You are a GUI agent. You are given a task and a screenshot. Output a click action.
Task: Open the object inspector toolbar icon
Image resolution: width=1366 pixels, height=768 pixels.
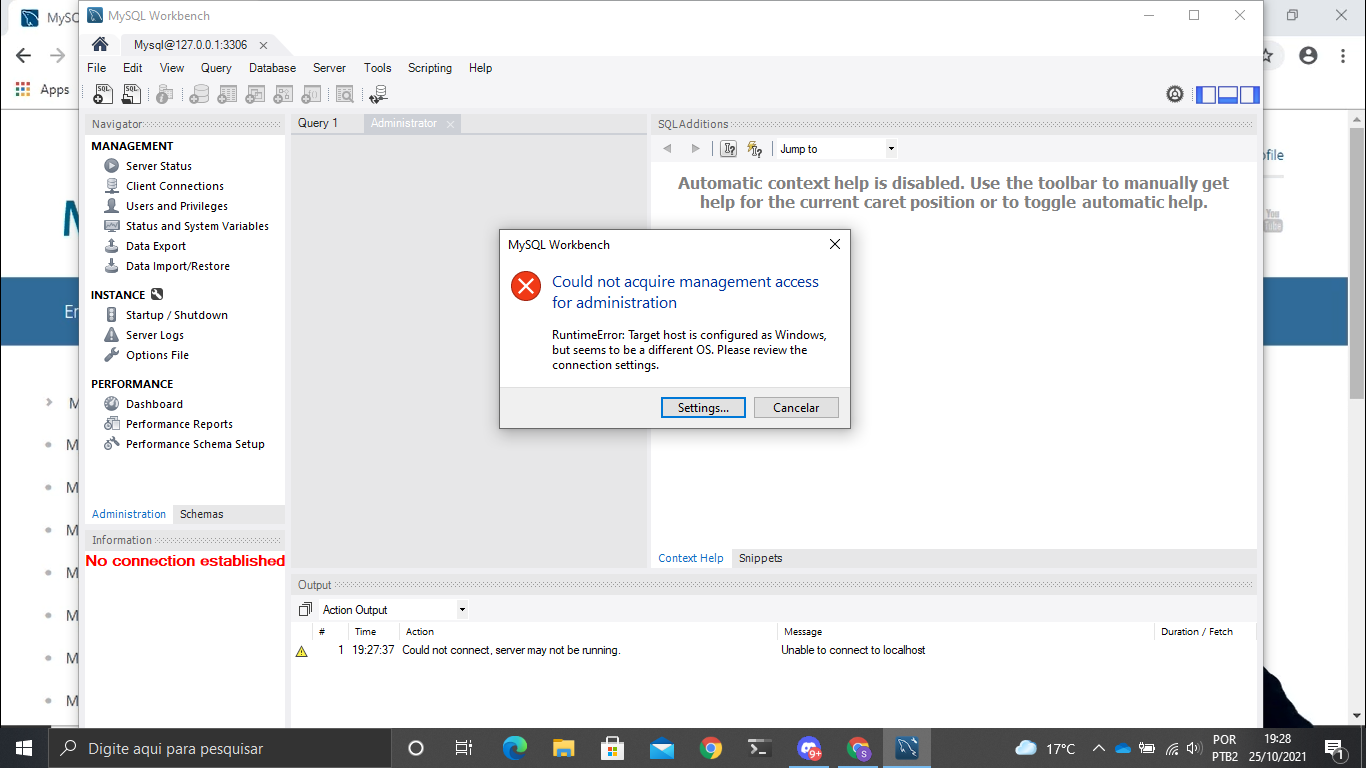(x=165, y=94)
